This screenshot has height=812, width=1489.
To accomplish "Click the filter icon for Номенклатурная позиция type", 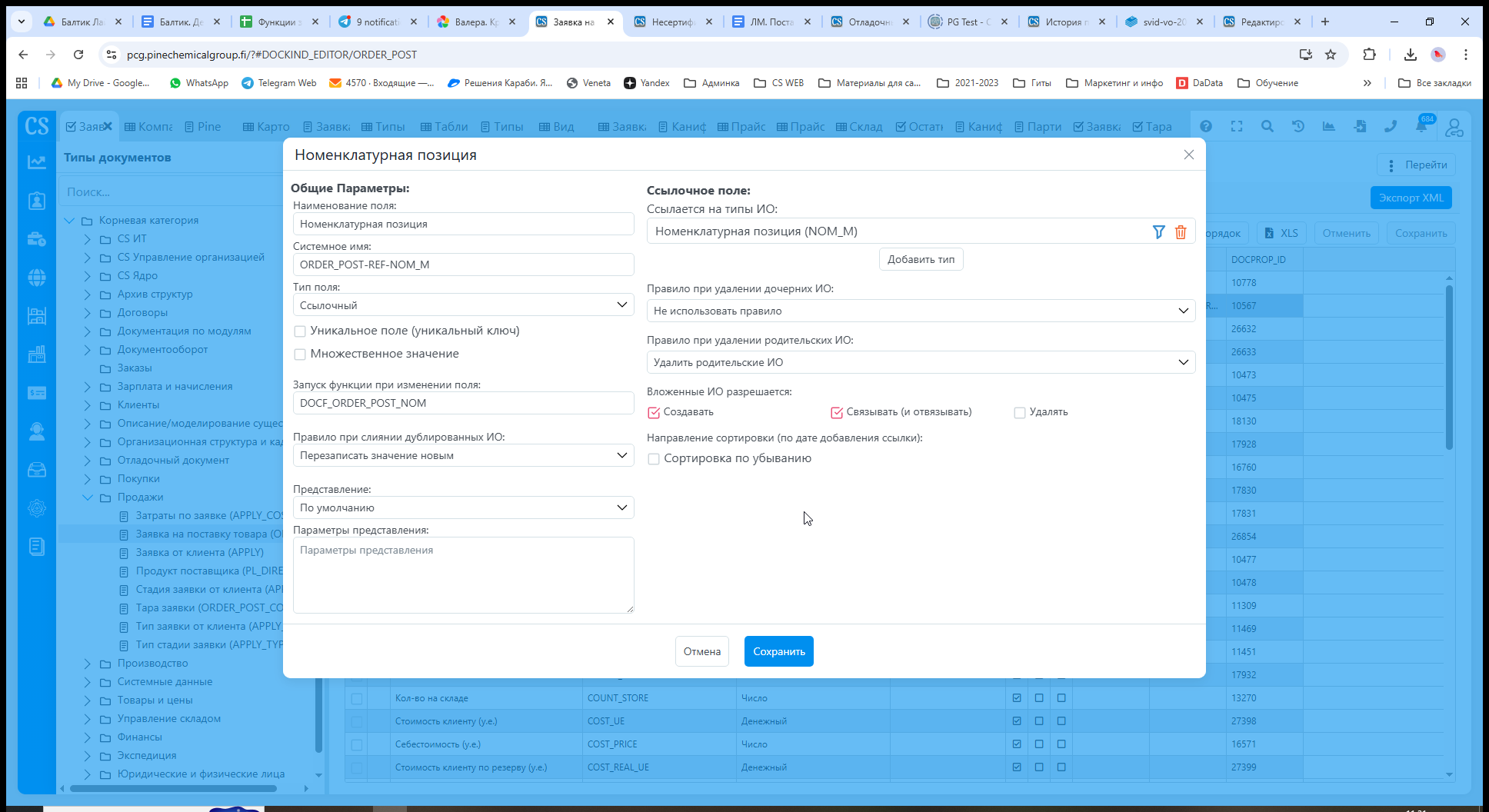I will (x=1158, y=231).
